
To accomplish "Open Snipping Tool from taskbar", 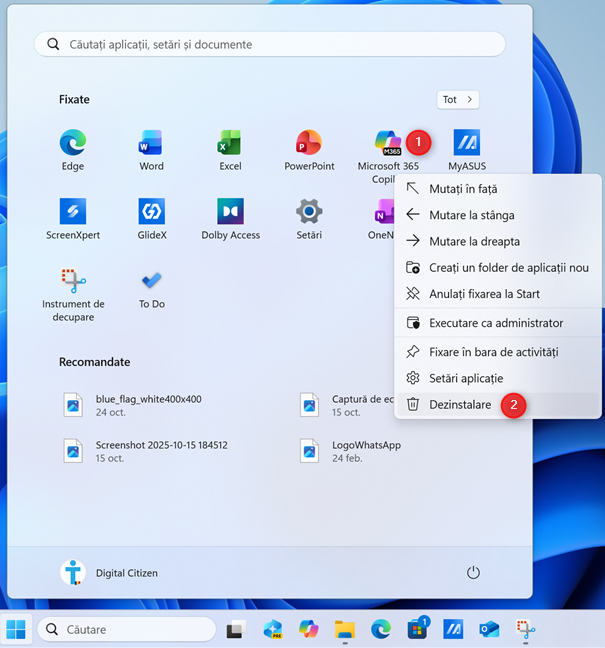I will tap(525, 629).
